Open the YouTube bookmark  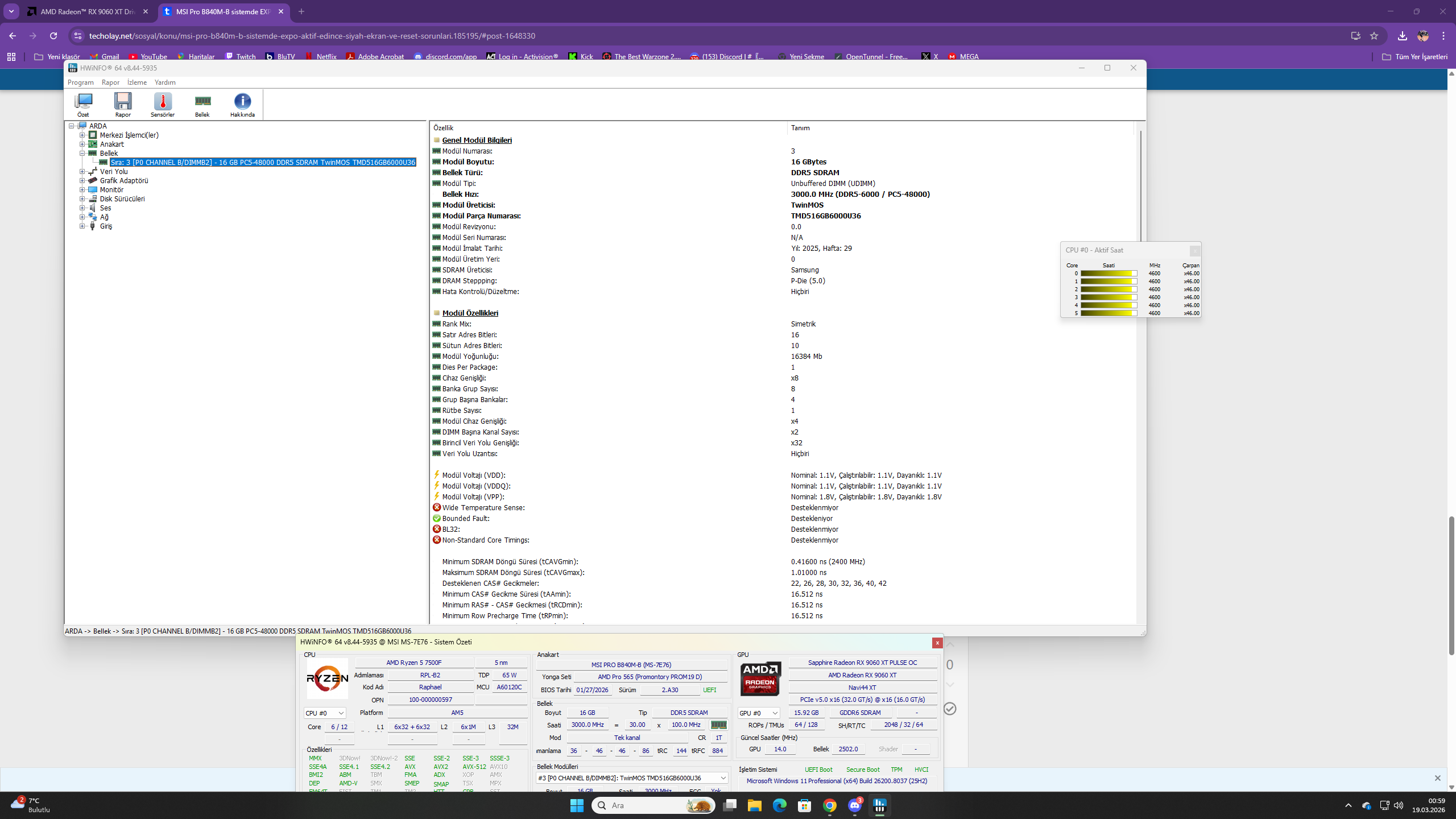(148, 57)
